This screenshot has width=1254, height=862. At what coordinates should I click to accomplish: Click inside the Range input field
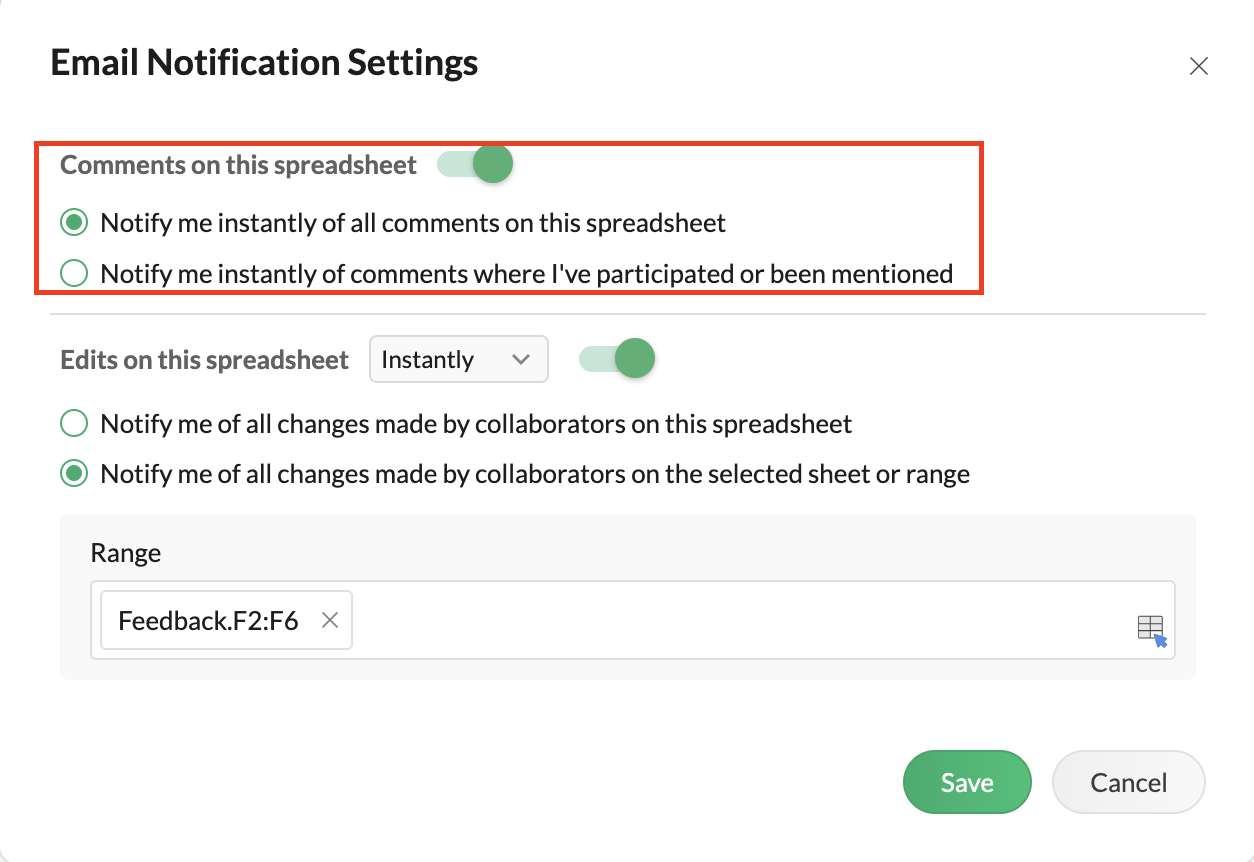coord(740,621)
